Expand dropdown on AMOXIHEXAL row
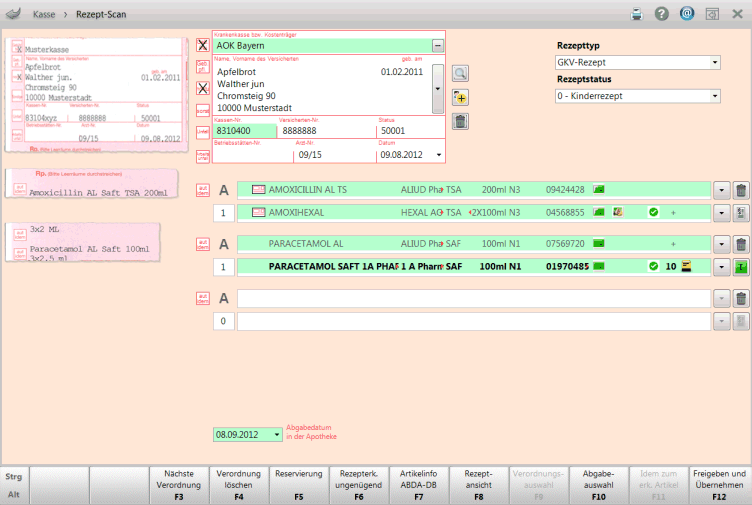Image resolution: width=752 pixels, height=505 pixels. [x=721, y=213]
